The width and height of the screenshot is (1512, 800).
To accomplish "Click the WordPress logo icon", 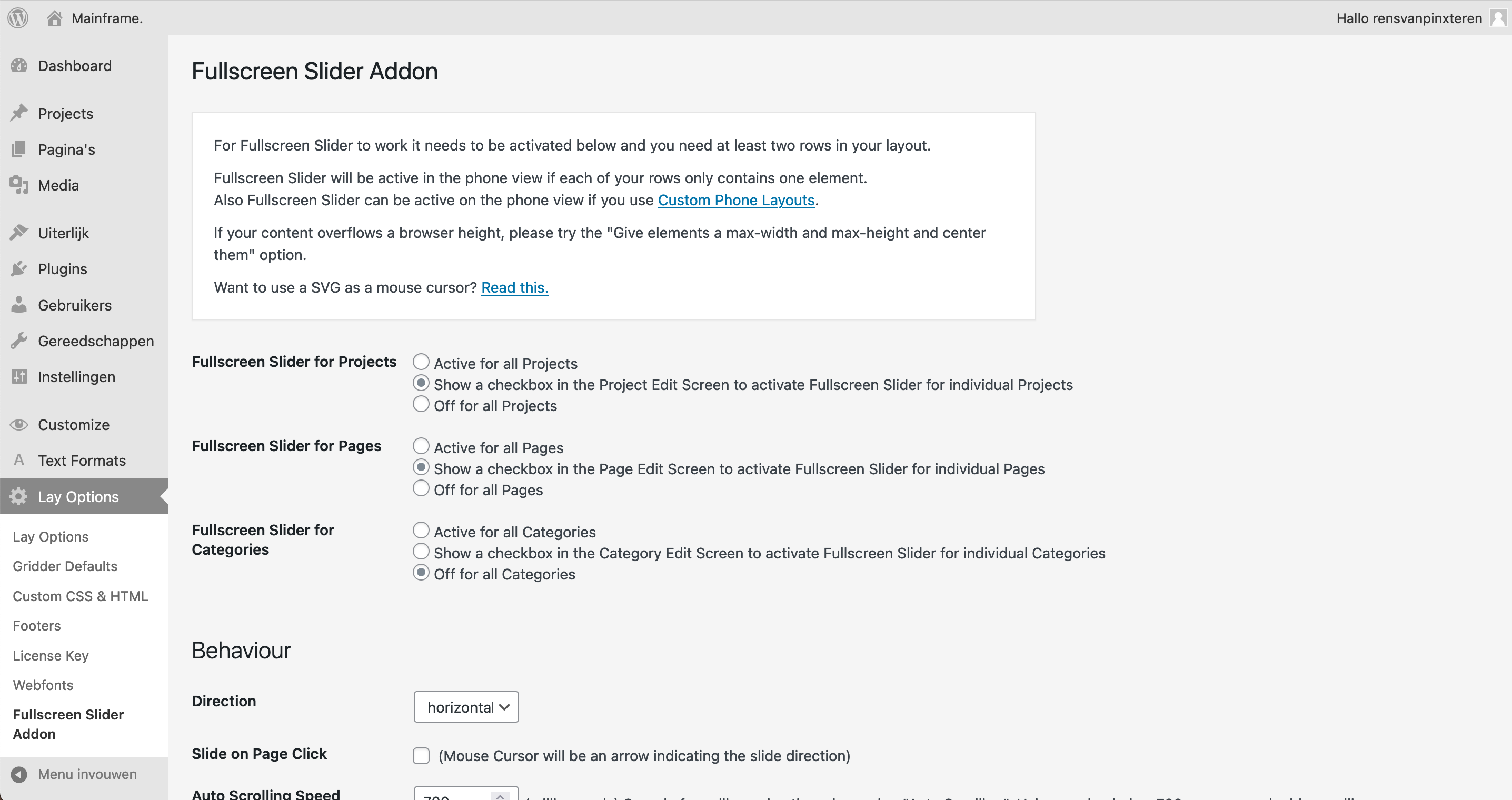I will tap(18, 17).
